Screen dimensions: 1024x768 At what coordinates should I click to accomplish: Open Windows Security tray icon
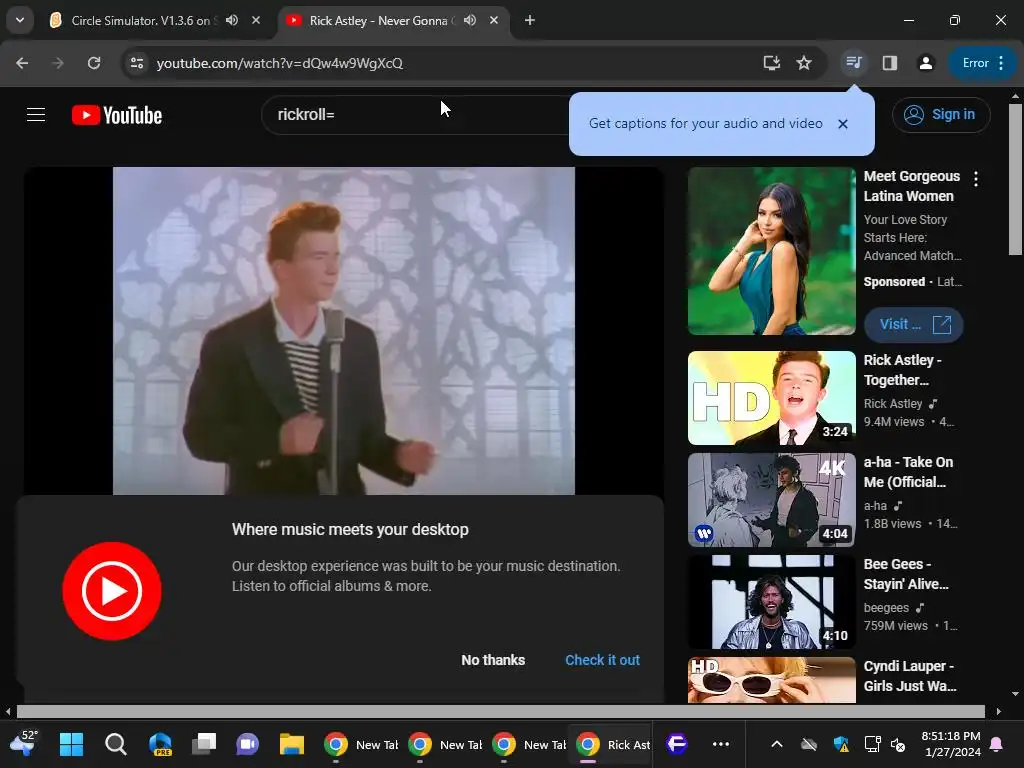pos(841,744)
